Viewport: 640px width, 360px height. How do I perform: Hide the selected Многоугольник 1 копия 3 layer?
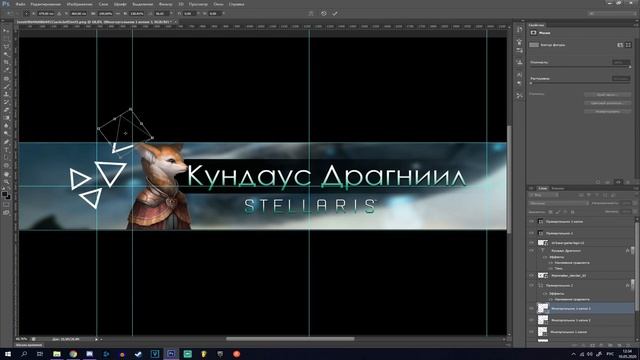click(x=531, y=308)
